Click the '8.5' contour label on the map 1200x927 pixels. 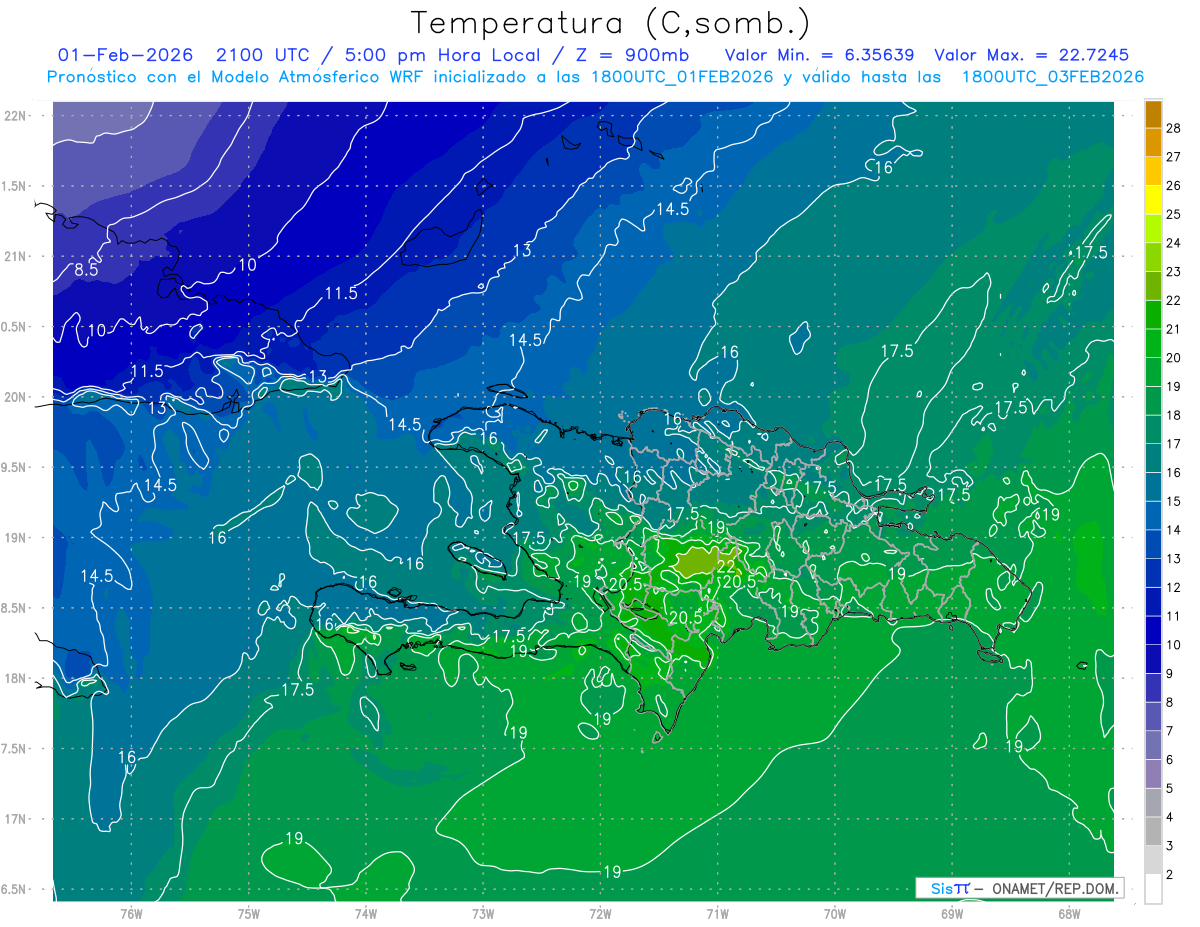click(x=86, y=270)
